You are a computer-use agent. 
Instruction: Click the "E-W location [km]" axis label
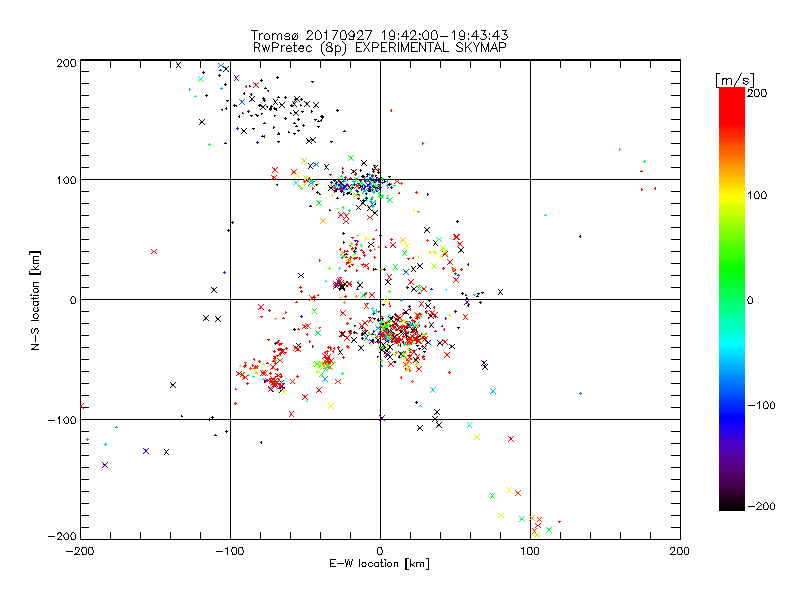click(380, 563)
